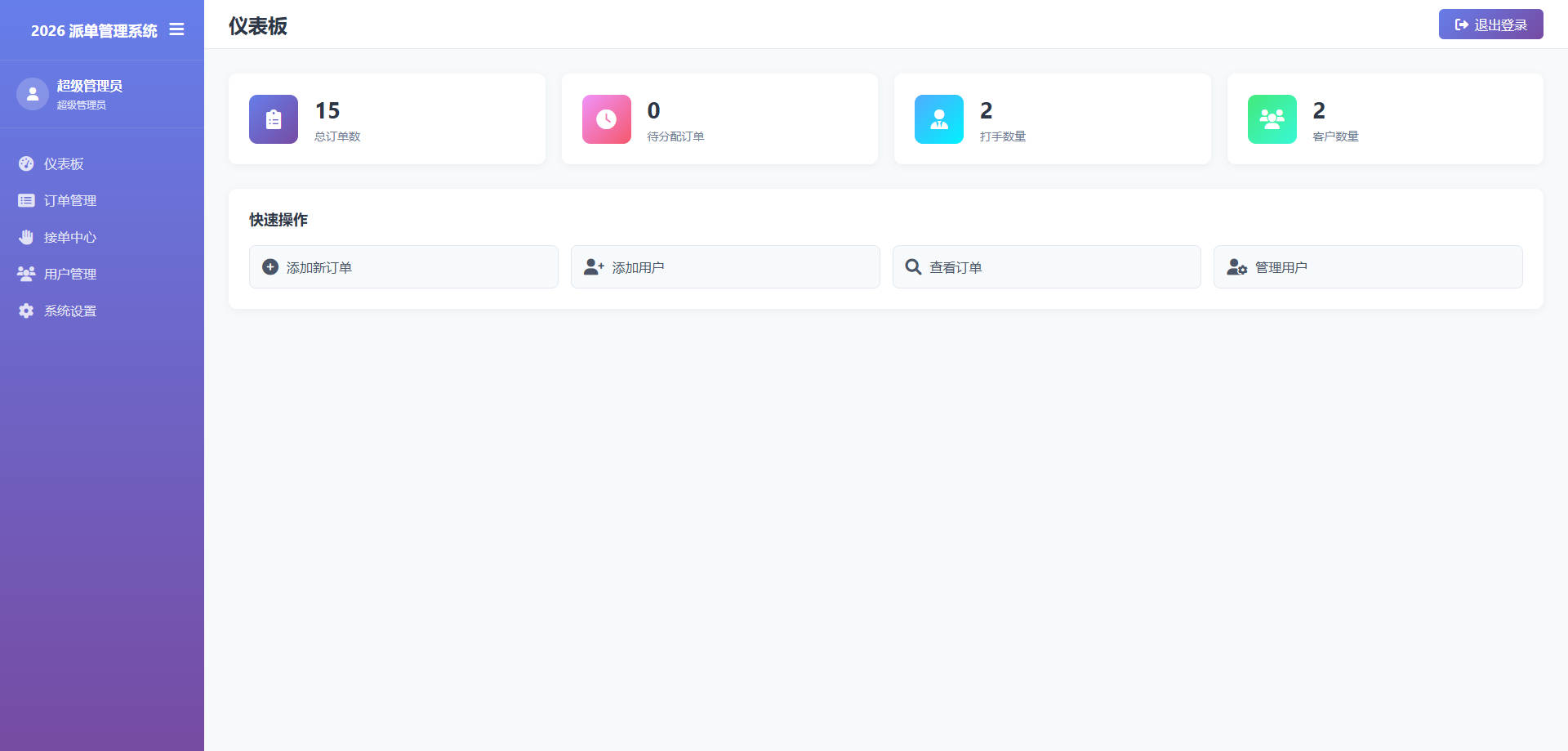Click the dashboard gauge icon in sidebar
The width and height of the screenshot is (1568, 751).
point(26,164)
